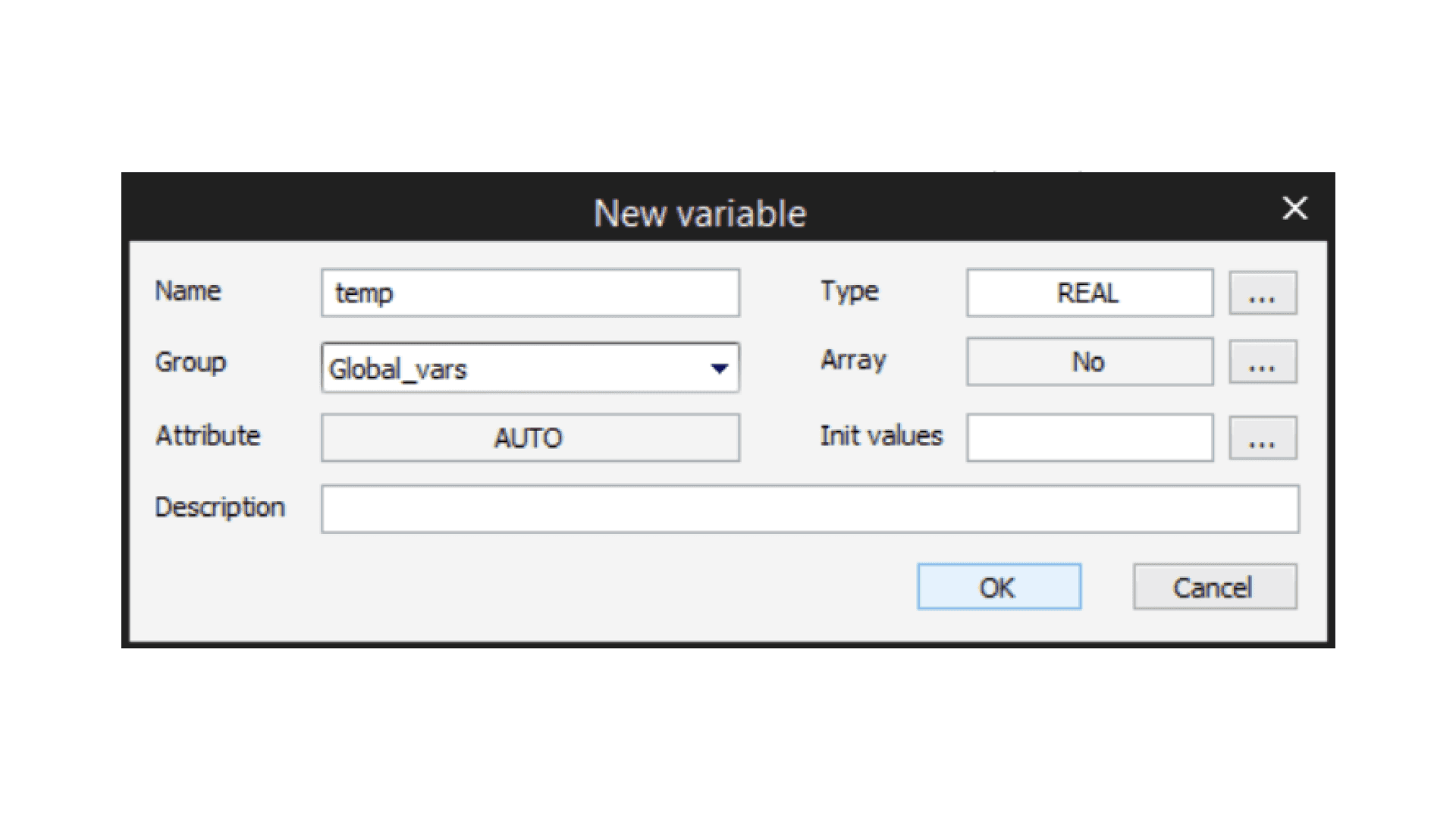Click the Attribute label text
The image size is (1456, 819).
coord(207,436)
